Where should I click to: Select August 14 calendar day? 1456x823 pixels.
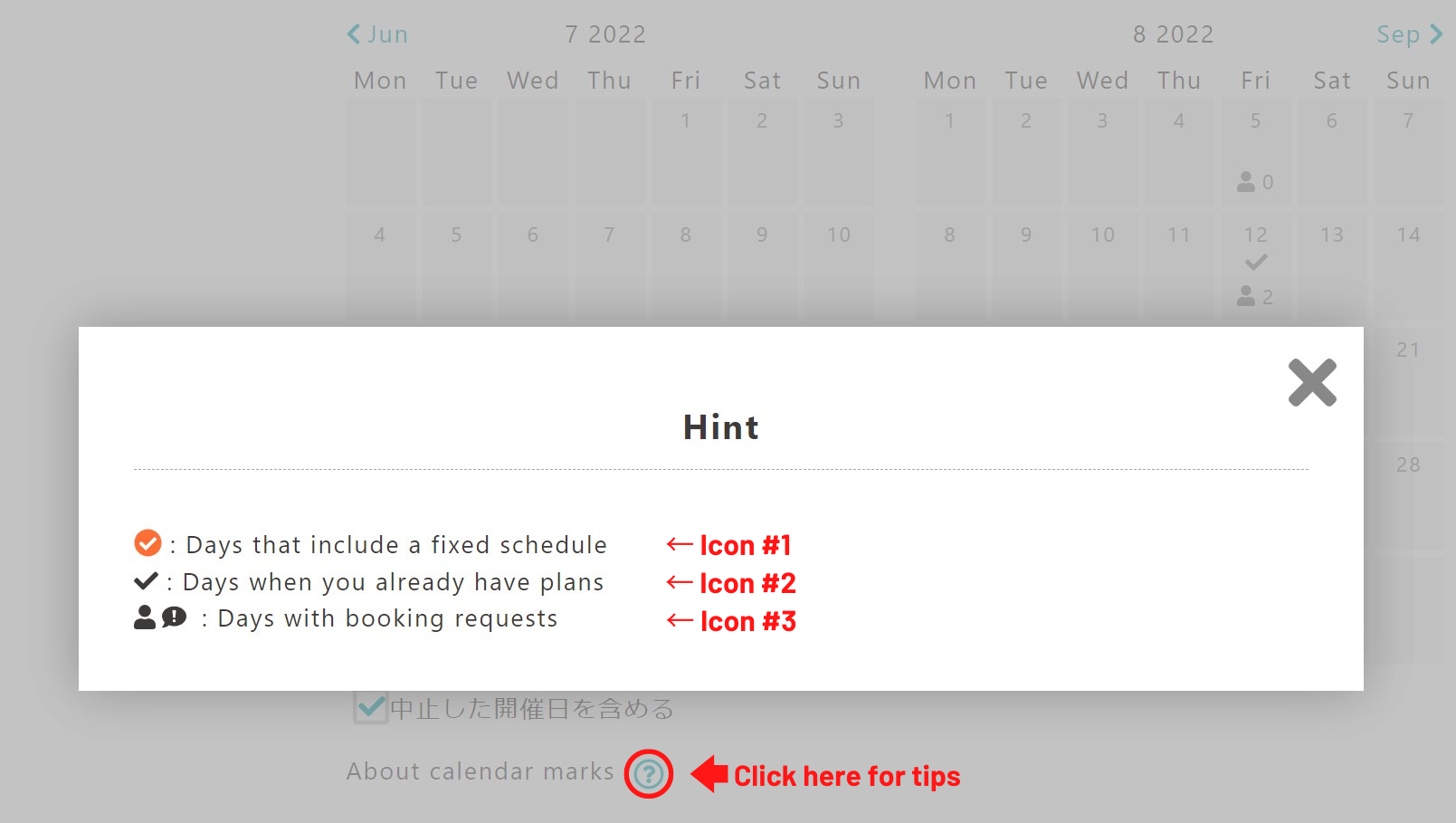1407,264
